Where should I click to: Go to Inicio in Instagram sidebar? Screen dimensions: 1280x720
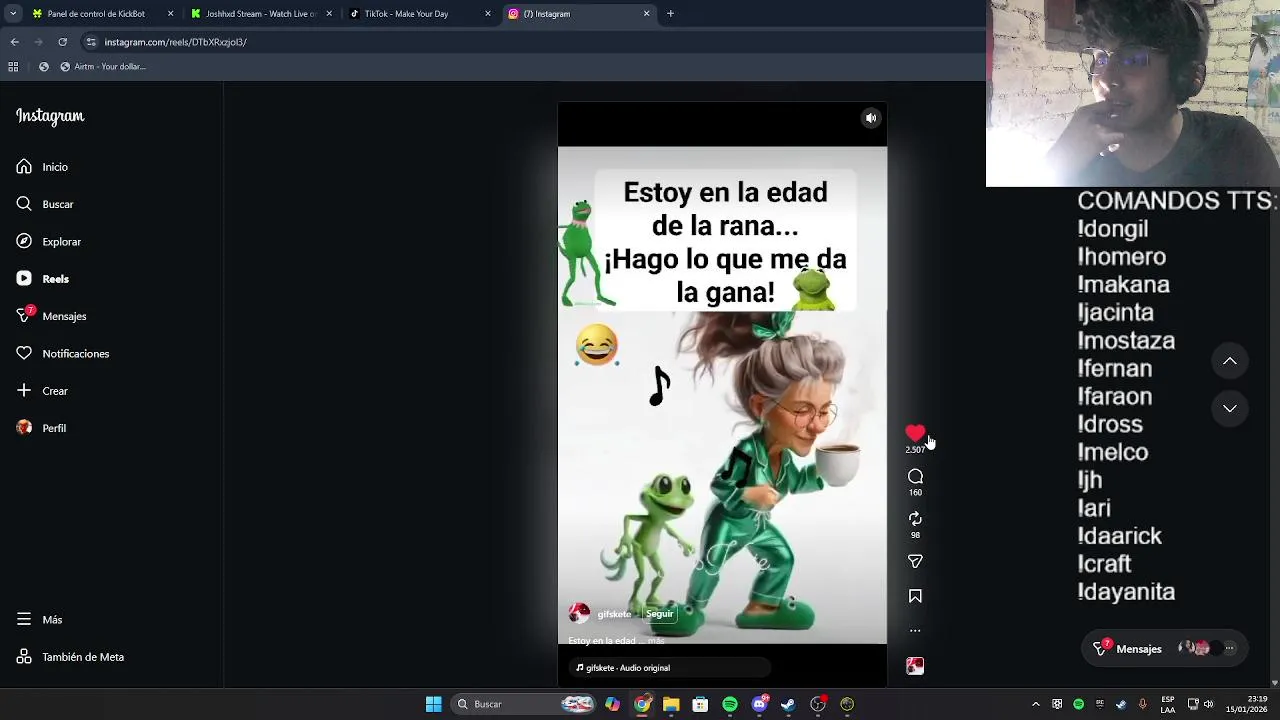pyautogui.click(x=42, y=167)
